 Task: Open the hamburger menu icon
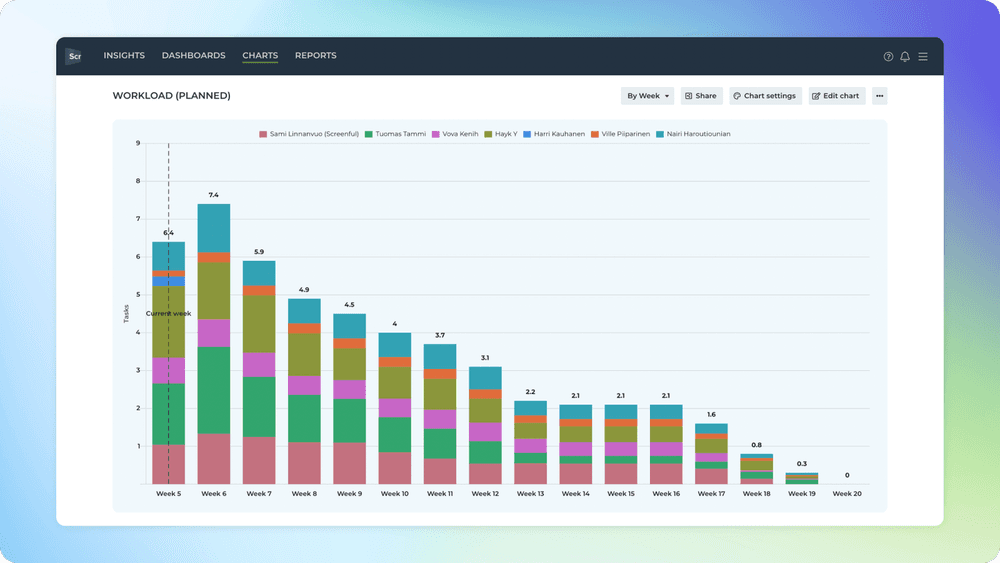coord(923,57)
